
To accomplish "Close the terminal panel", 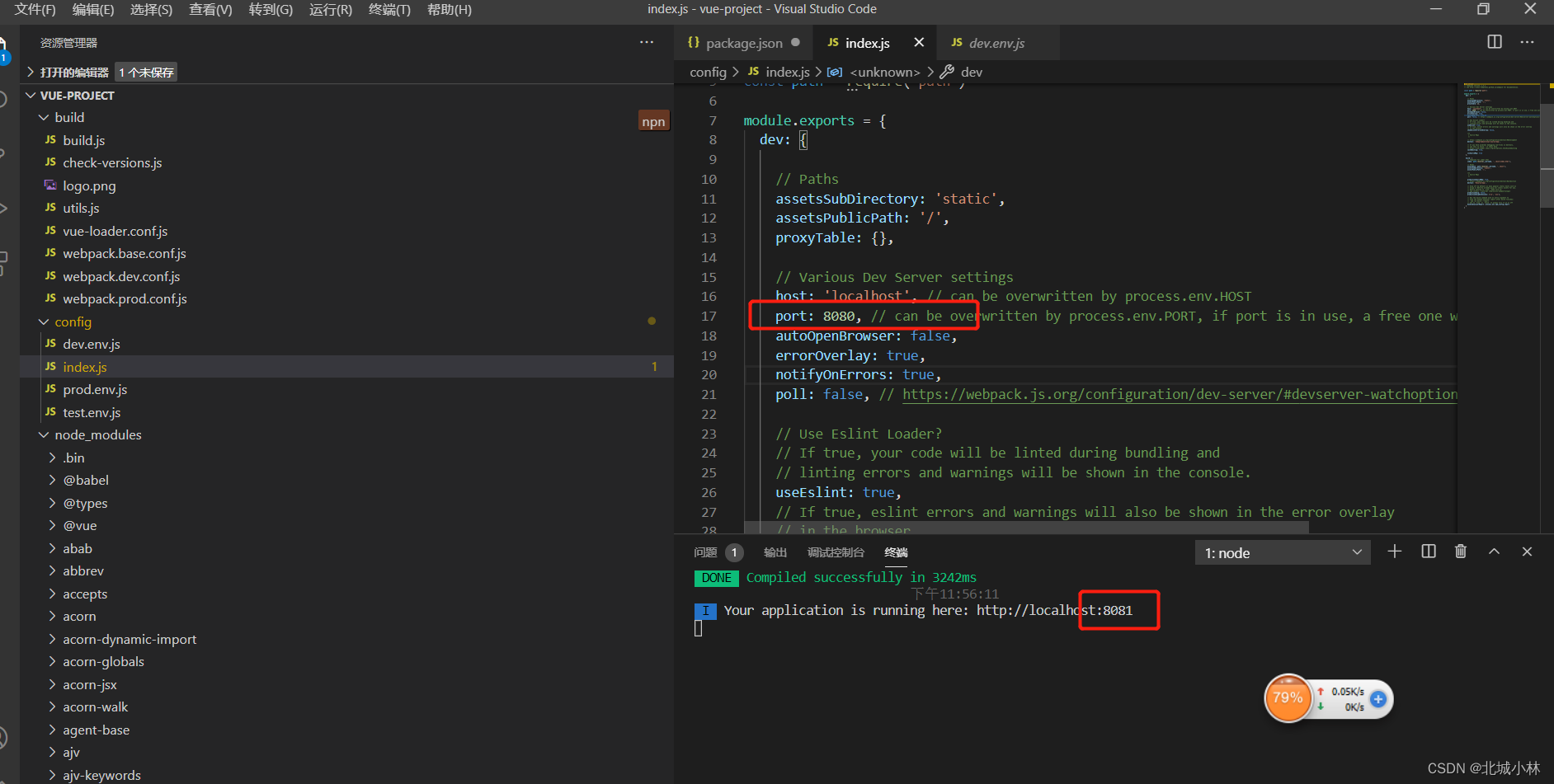I will pos(1527,552).
